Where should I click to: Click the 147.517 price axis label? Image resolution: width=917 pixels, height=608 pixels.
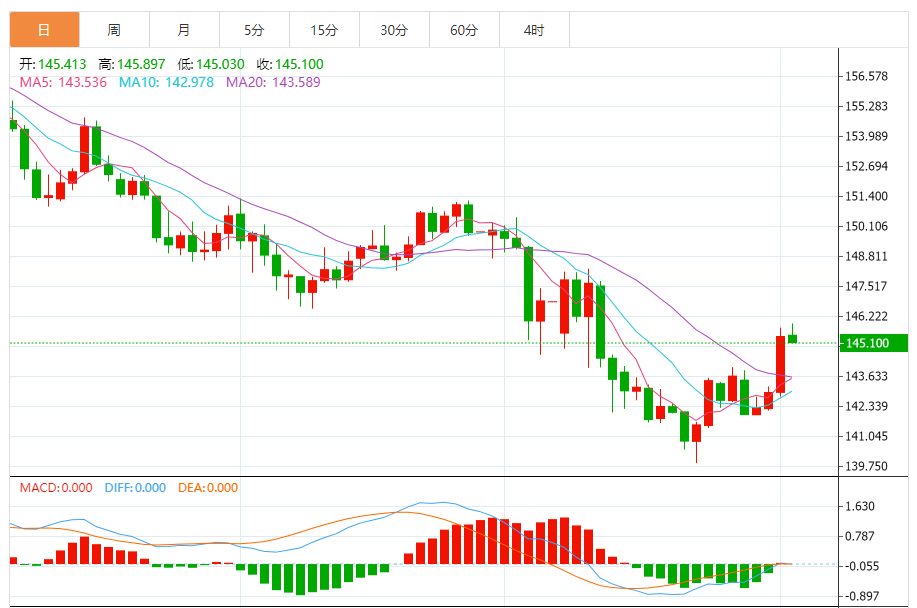click(866, 286)
